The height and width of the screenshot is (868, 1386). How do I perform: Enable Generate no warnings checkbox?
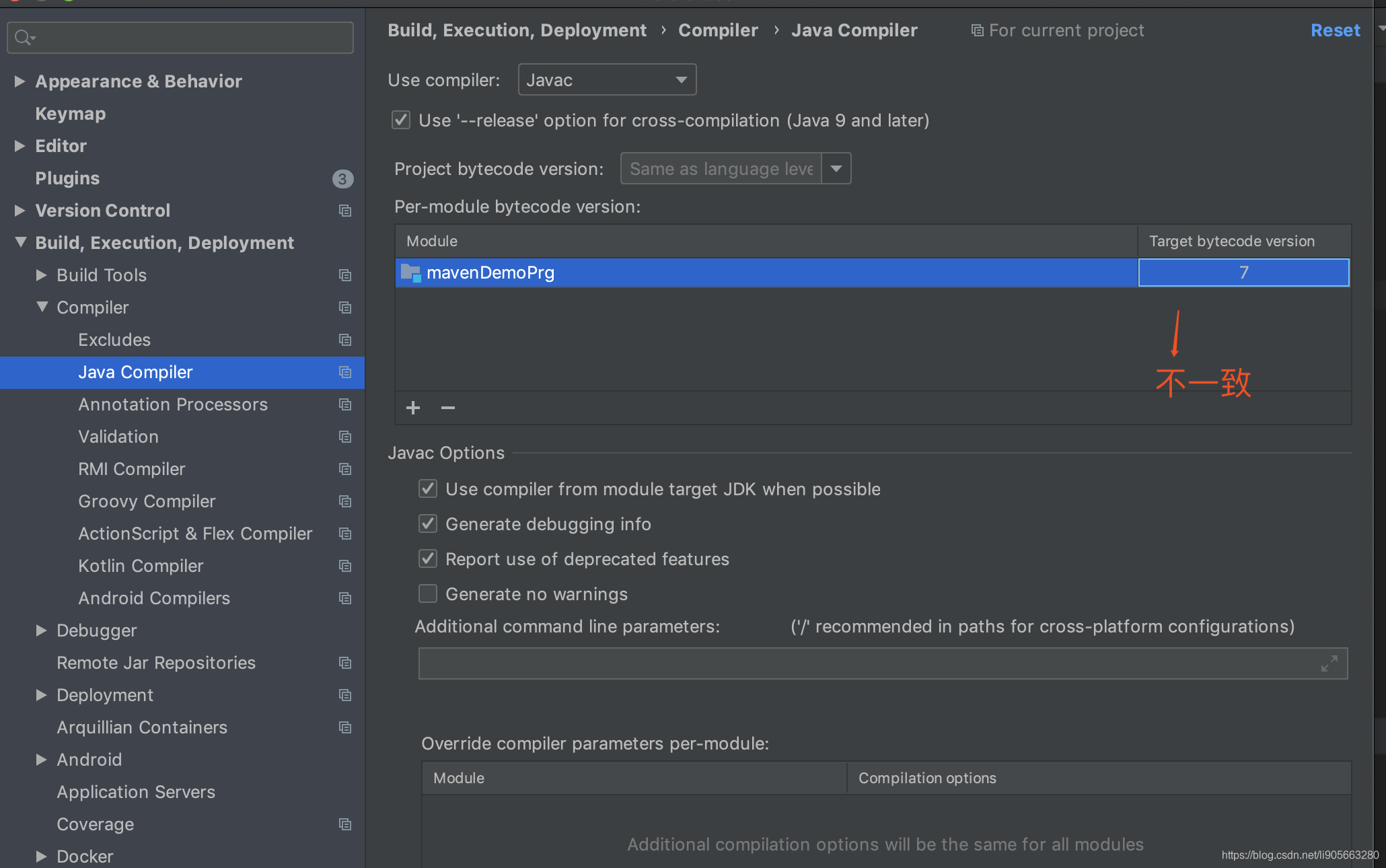click(428, 594)
